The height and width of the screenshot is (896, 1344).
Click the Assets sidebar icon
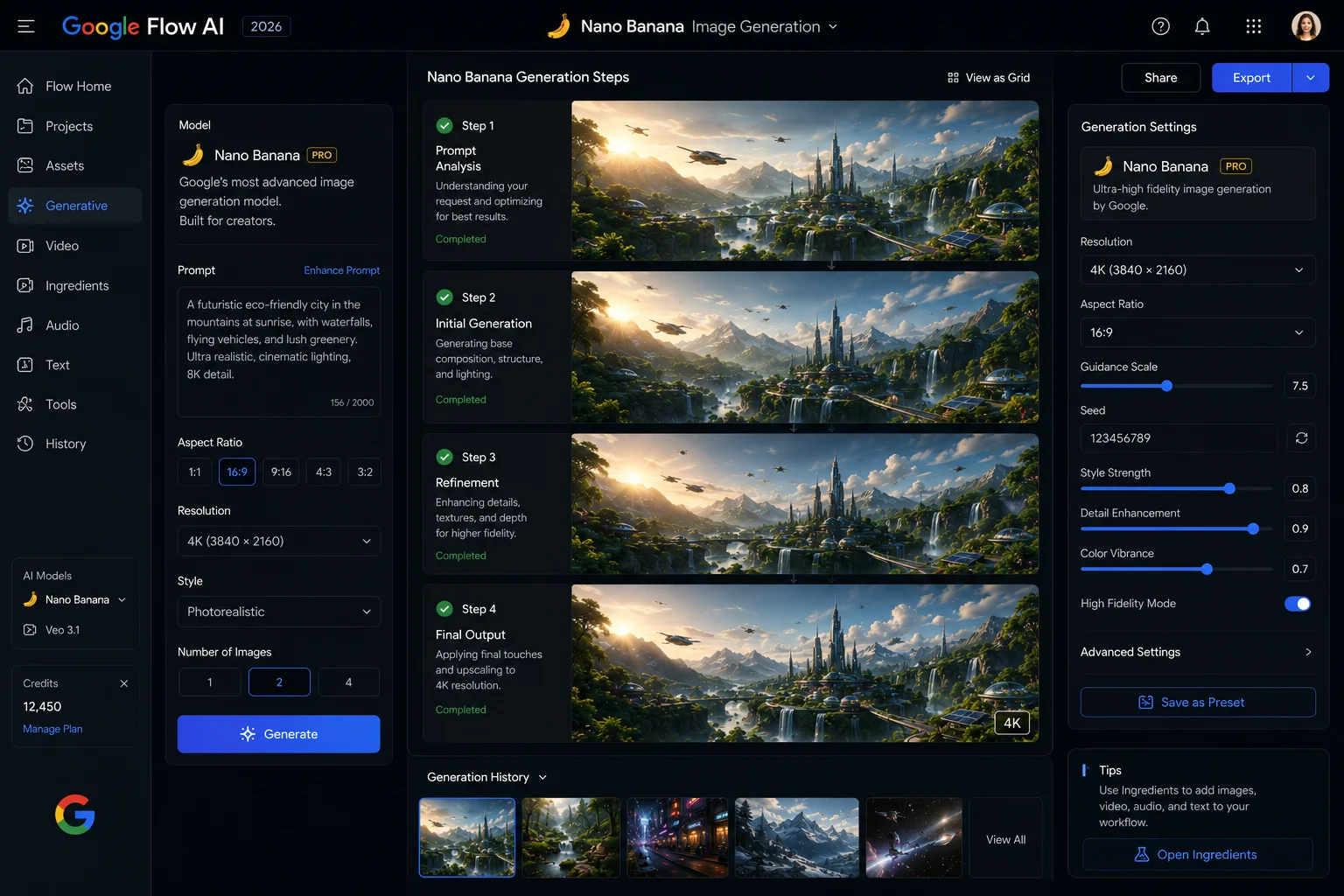tap(25, 165)
